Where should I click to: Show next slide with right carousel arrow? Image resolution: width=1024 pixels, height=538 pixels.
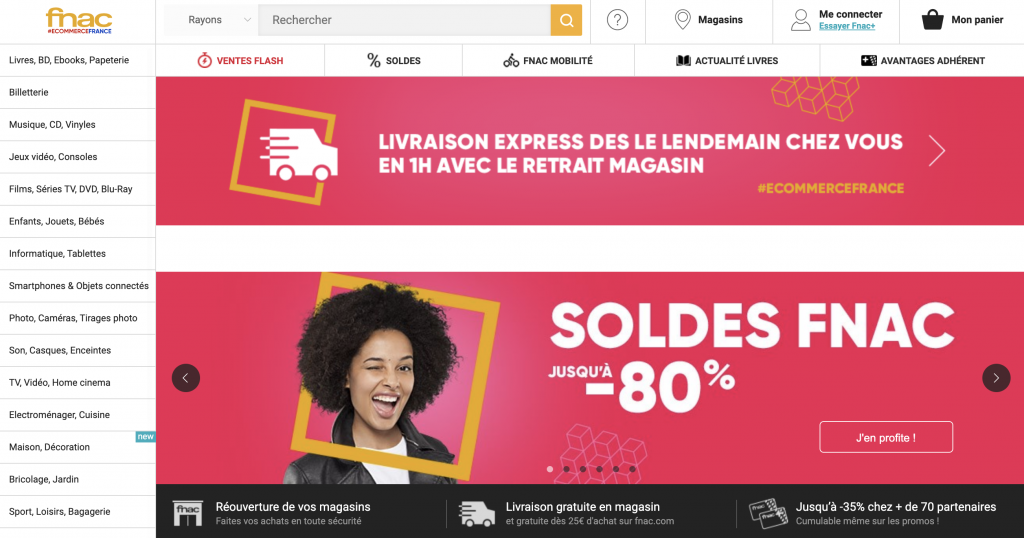pos(996,378)
